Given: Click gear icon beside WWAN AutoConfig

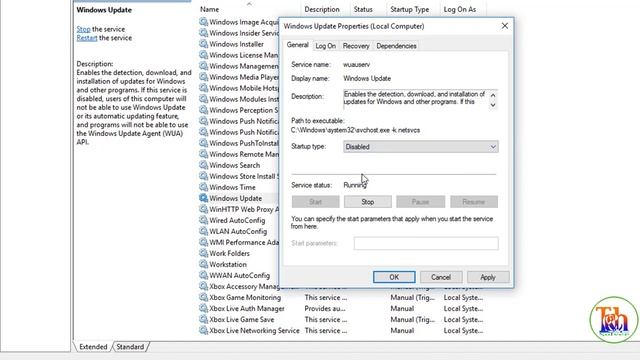Looking at the screenshot, I should tap(203, 275).
